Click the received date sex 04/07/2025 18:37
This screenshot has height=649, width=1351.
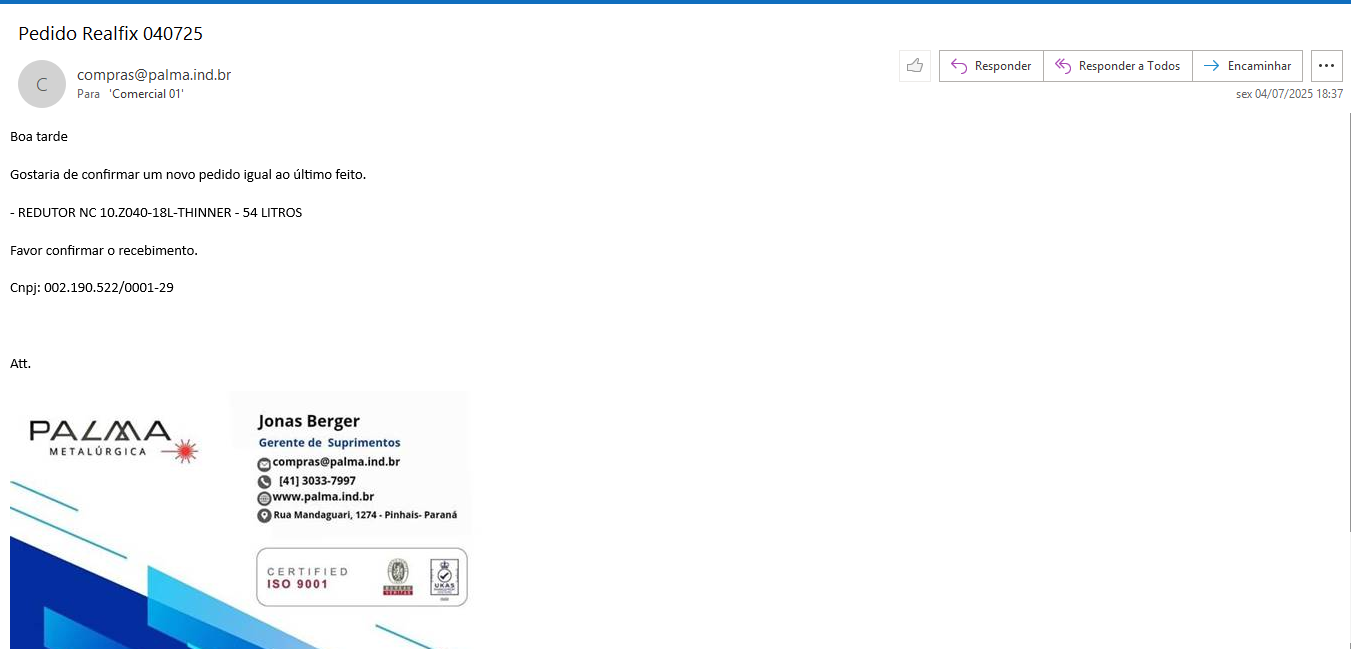[x=1288, y=94]
